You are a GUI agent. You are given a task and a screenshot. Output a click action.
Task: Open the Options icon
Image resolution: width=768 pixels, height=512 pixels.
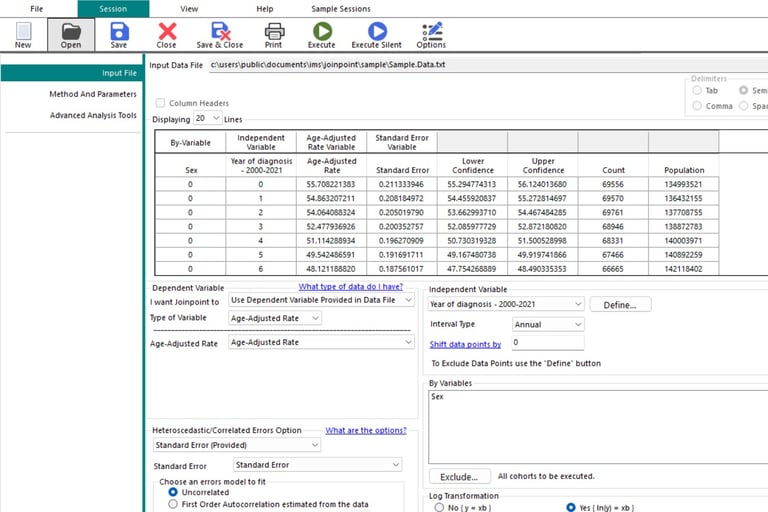pyautogui.click(x=432, y=35)
